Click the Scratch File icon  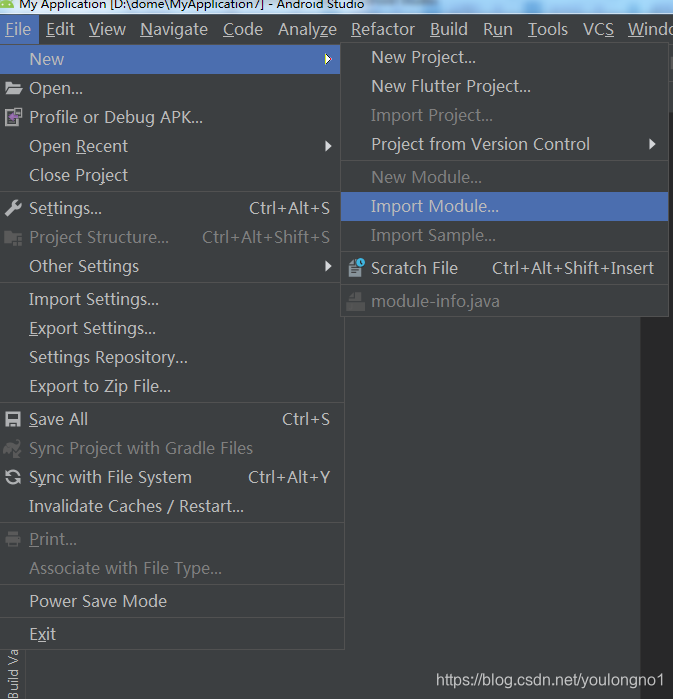click(356, 268)
